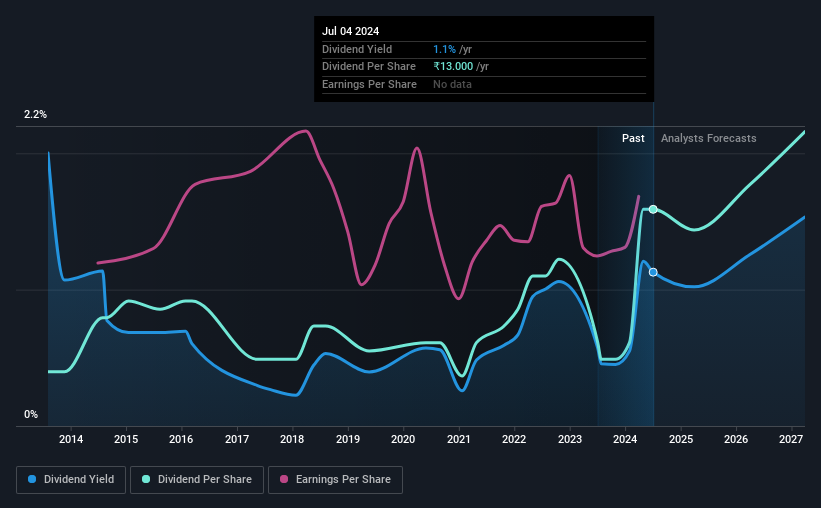Toggle the Earnings Per Share legend series
821x508 pixels.
(x=335, y=480)
